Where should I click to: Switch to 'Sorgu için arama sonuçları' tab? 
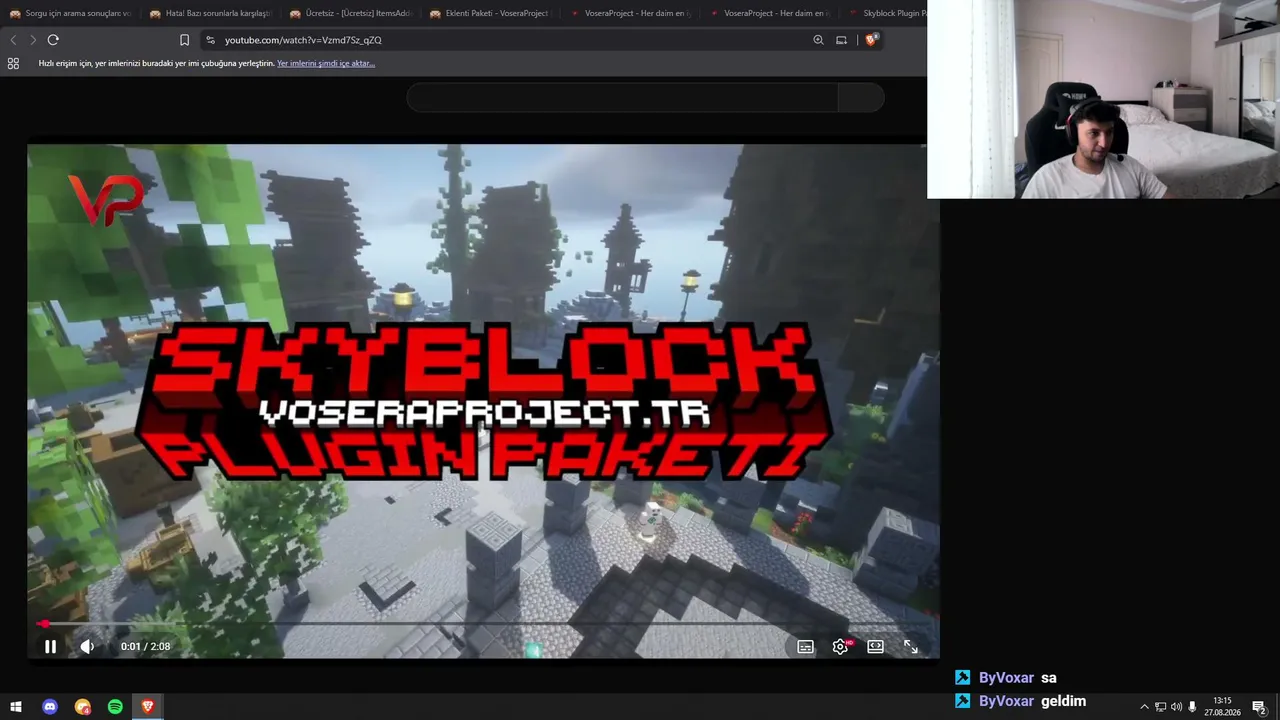tap(70, 13)
